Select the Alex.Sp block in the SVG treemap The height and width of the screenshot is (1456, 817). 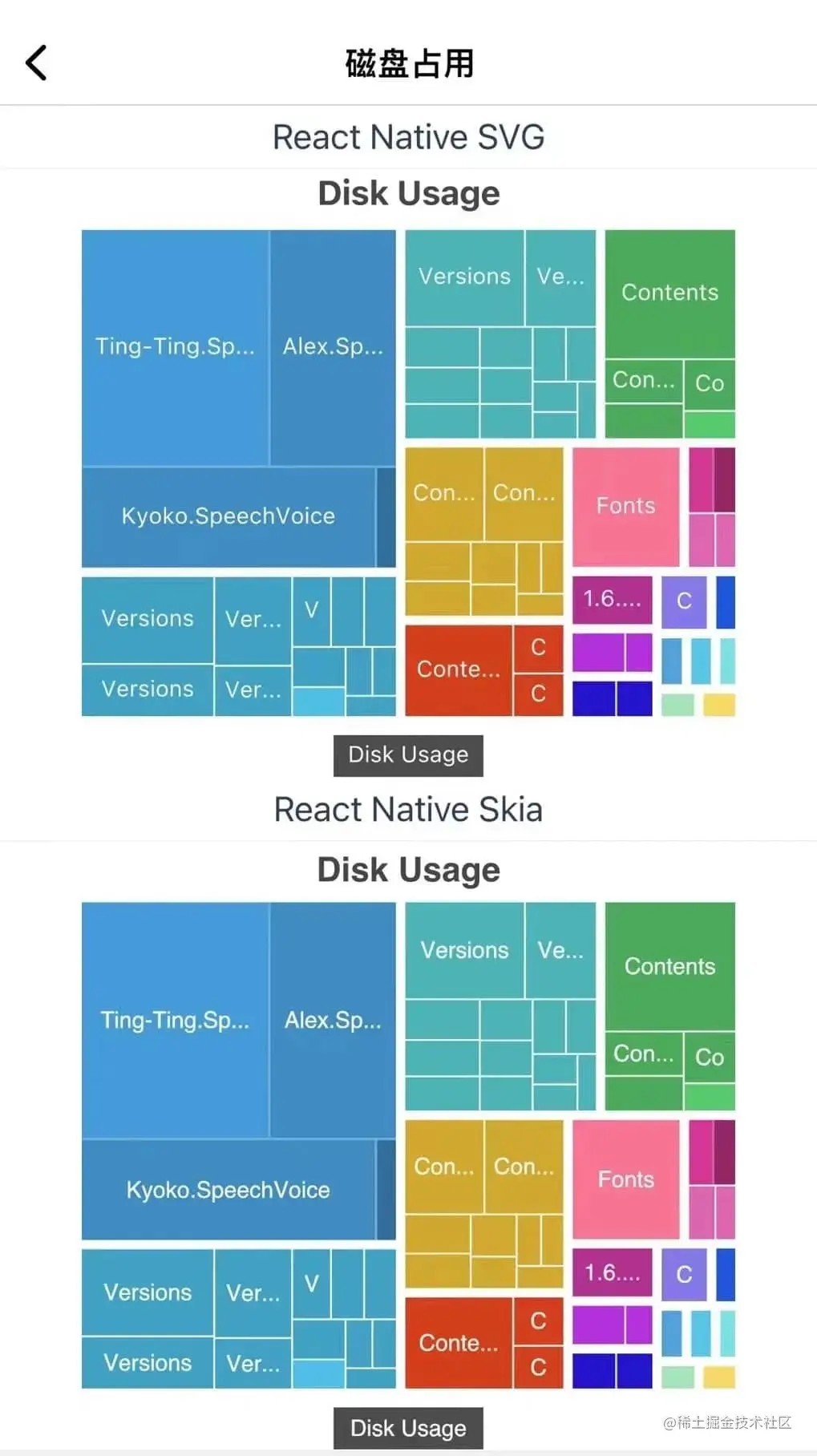333,347
